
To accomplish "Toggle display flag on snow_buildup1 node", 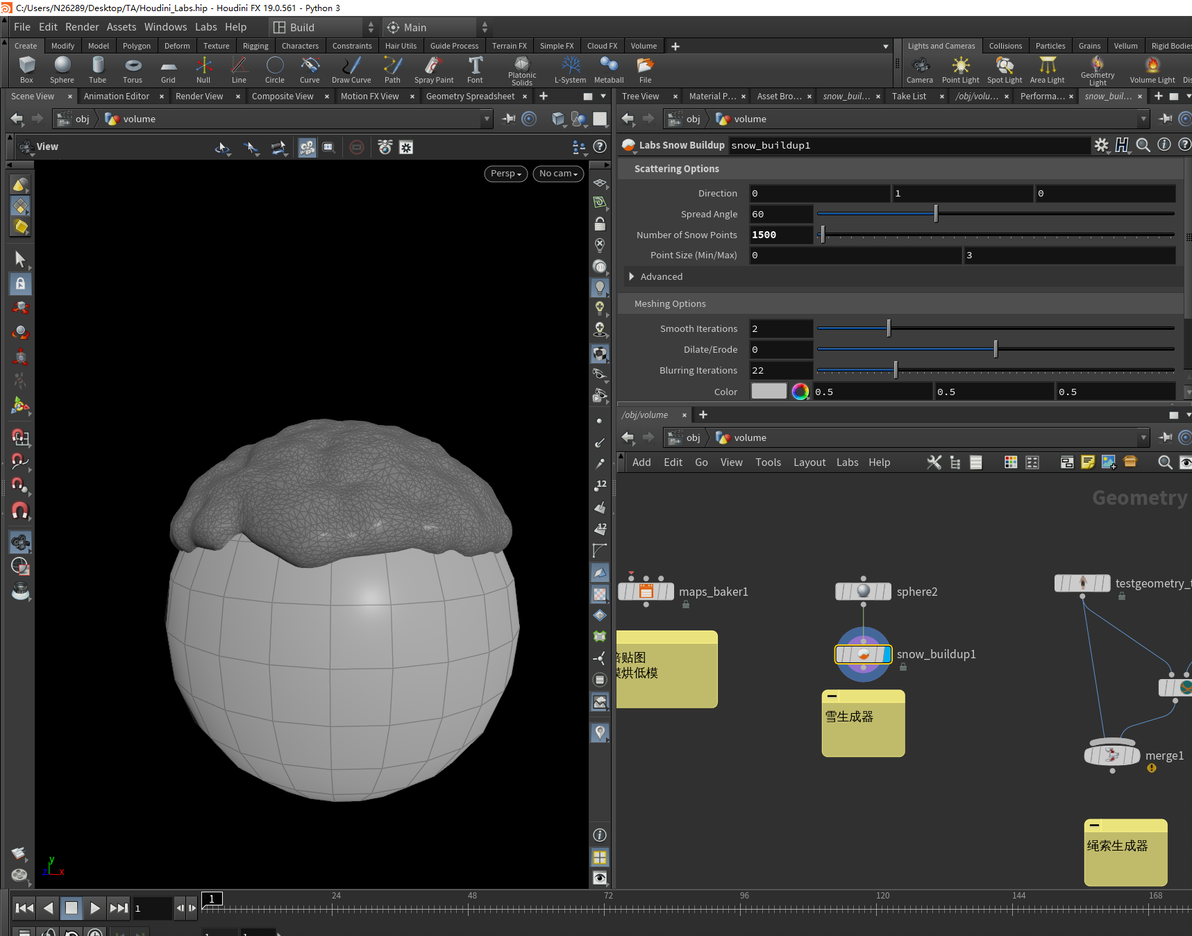I will point(885,654).
